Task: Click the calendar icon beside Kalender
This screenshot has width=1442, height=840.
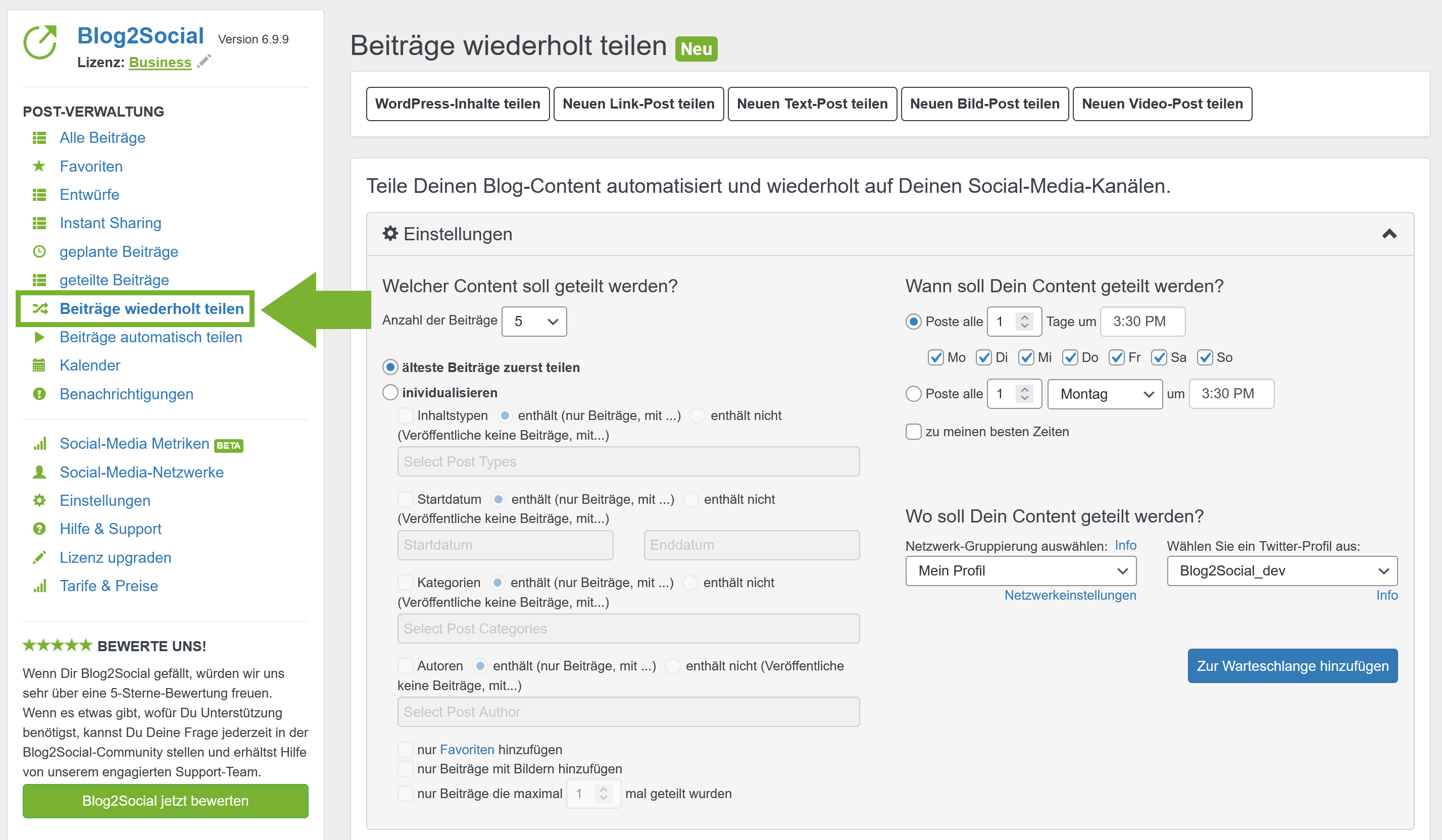Action: pos(39,365)
